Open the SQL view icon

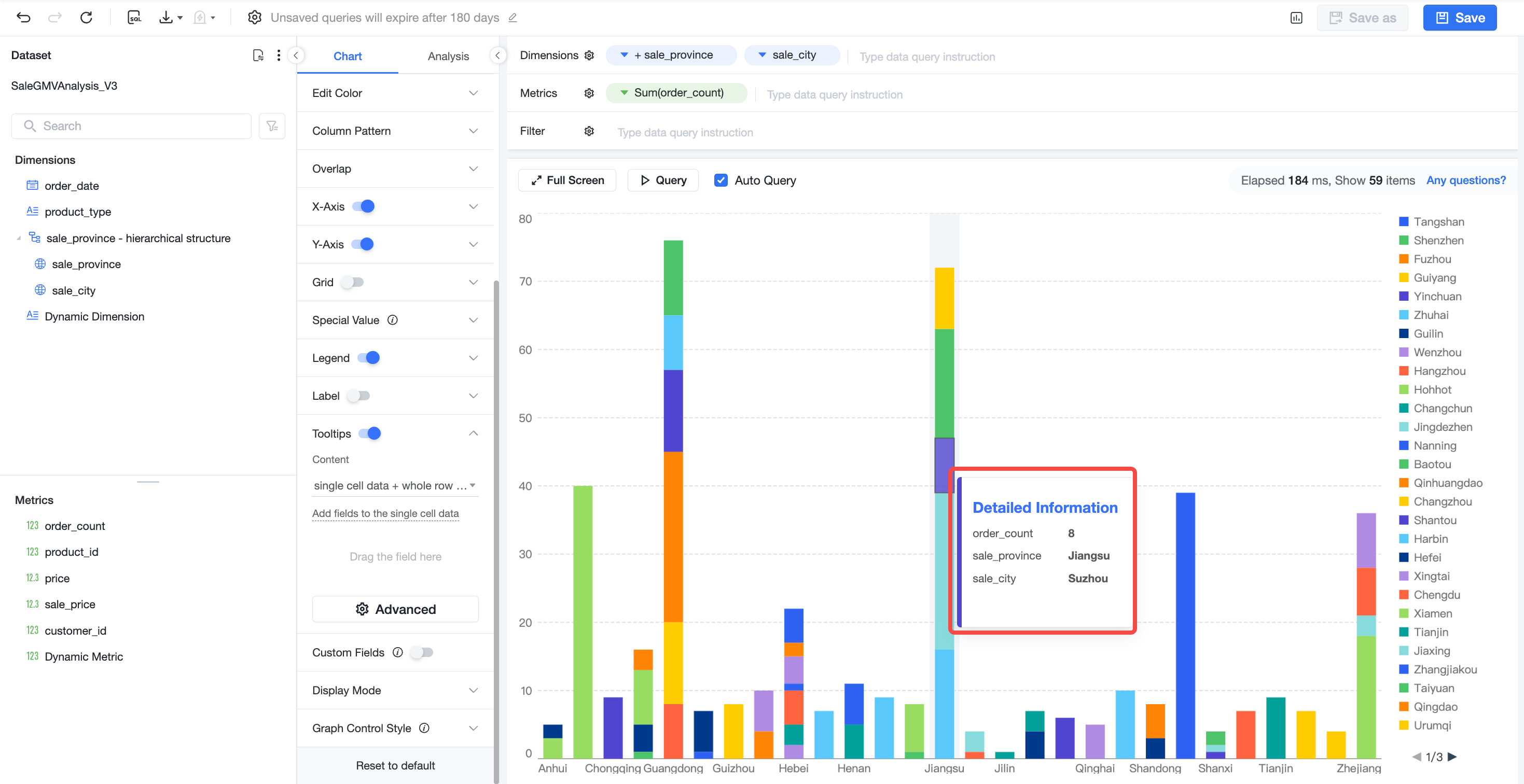click(134, 18)
